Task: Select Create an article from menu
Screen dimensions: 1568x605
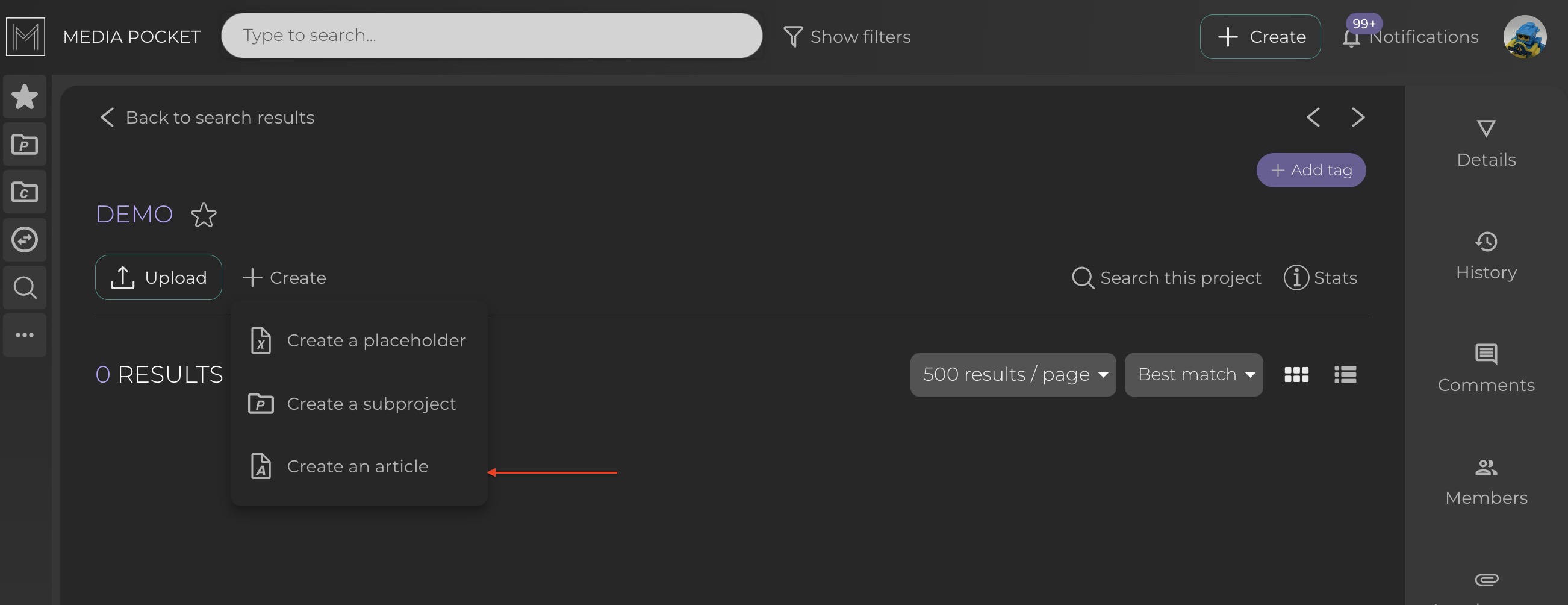Action: click(x=357, y=466)
